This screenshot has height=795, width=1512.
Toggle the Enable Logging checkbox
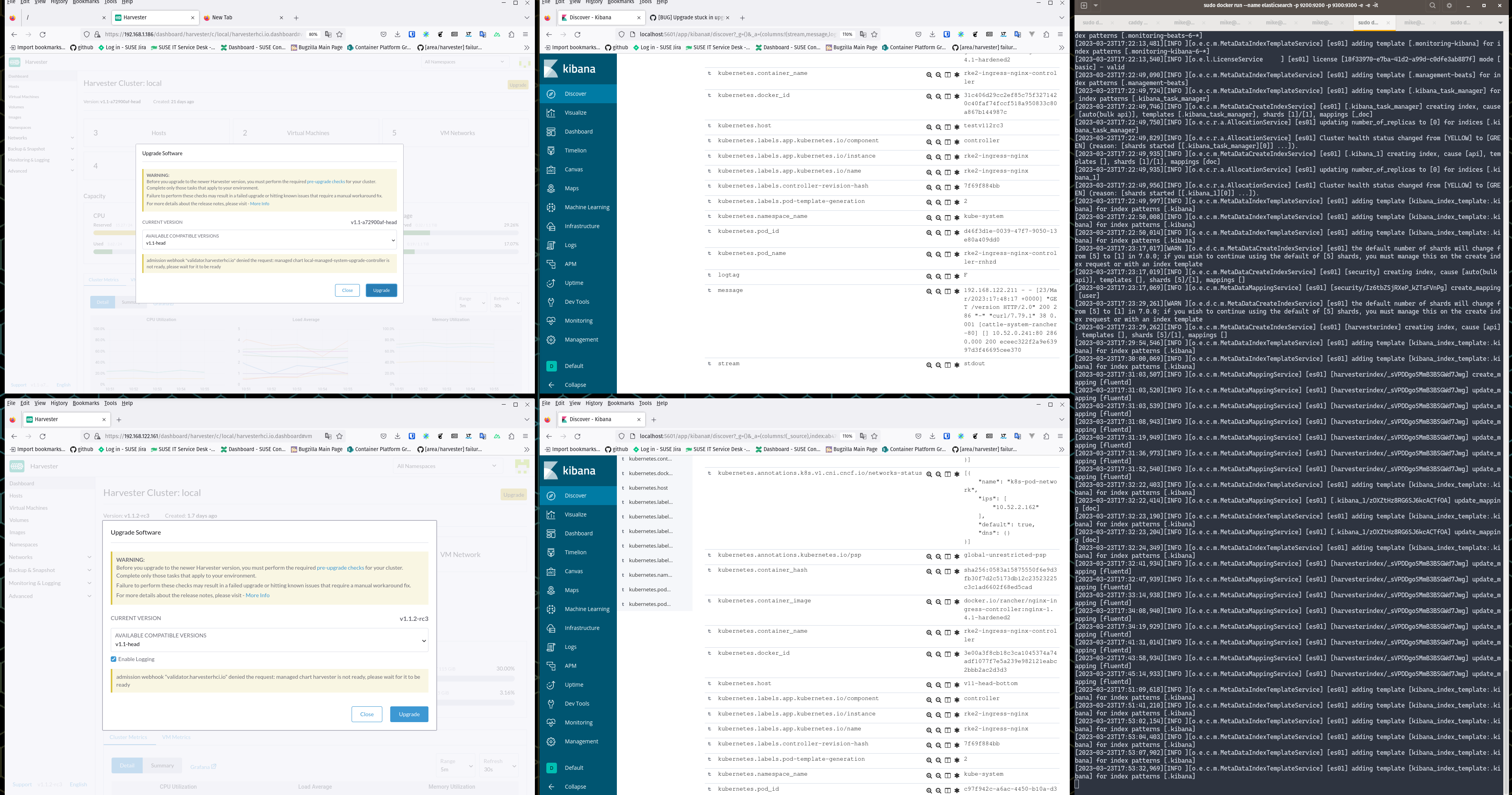point(114,659)
